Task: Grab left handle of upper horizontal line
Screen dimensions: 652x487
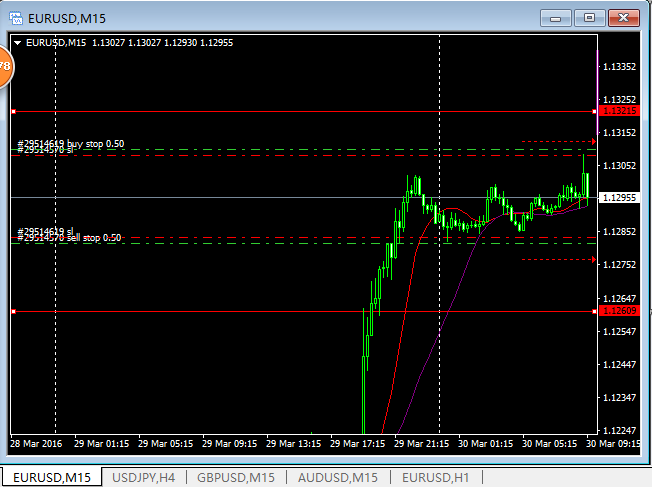Action: pos(13,112)
